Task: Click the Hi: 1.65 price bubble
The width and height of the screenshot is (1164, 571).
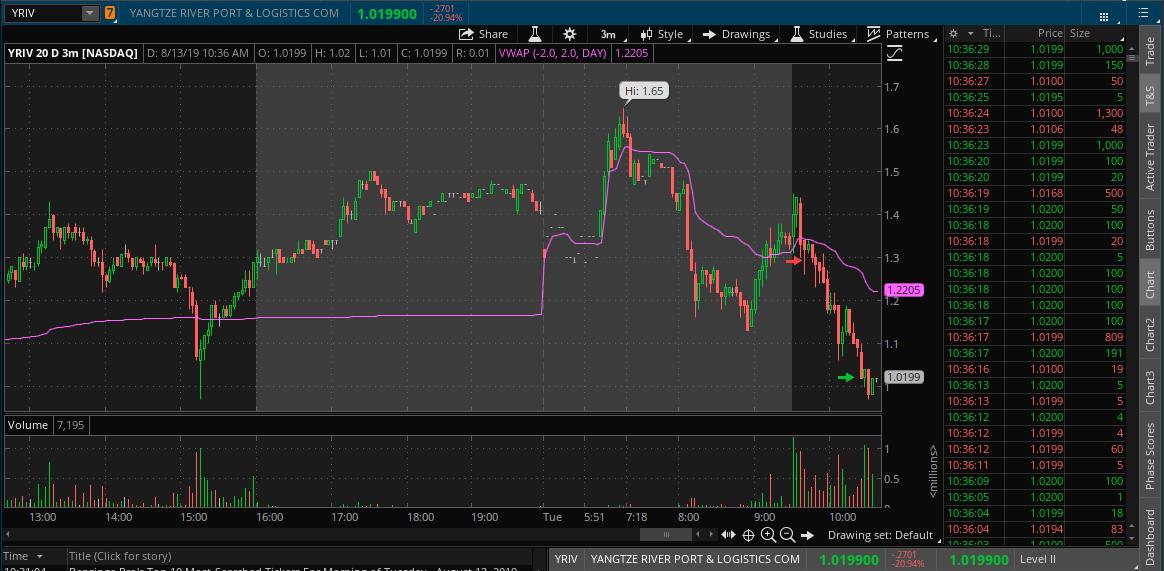Action: pos(644,91)
